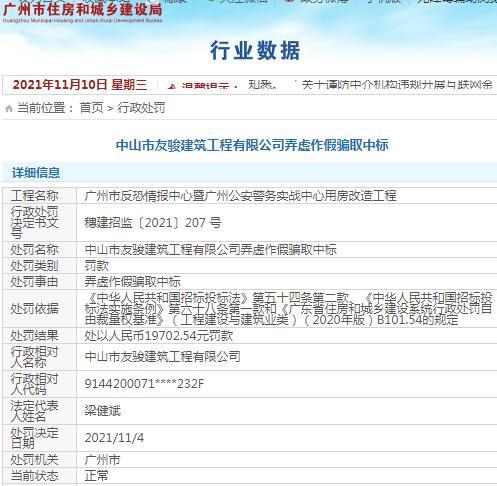
Task: Click the Guangzhou Housing Bureau logo title
Action: pos(83,12)
